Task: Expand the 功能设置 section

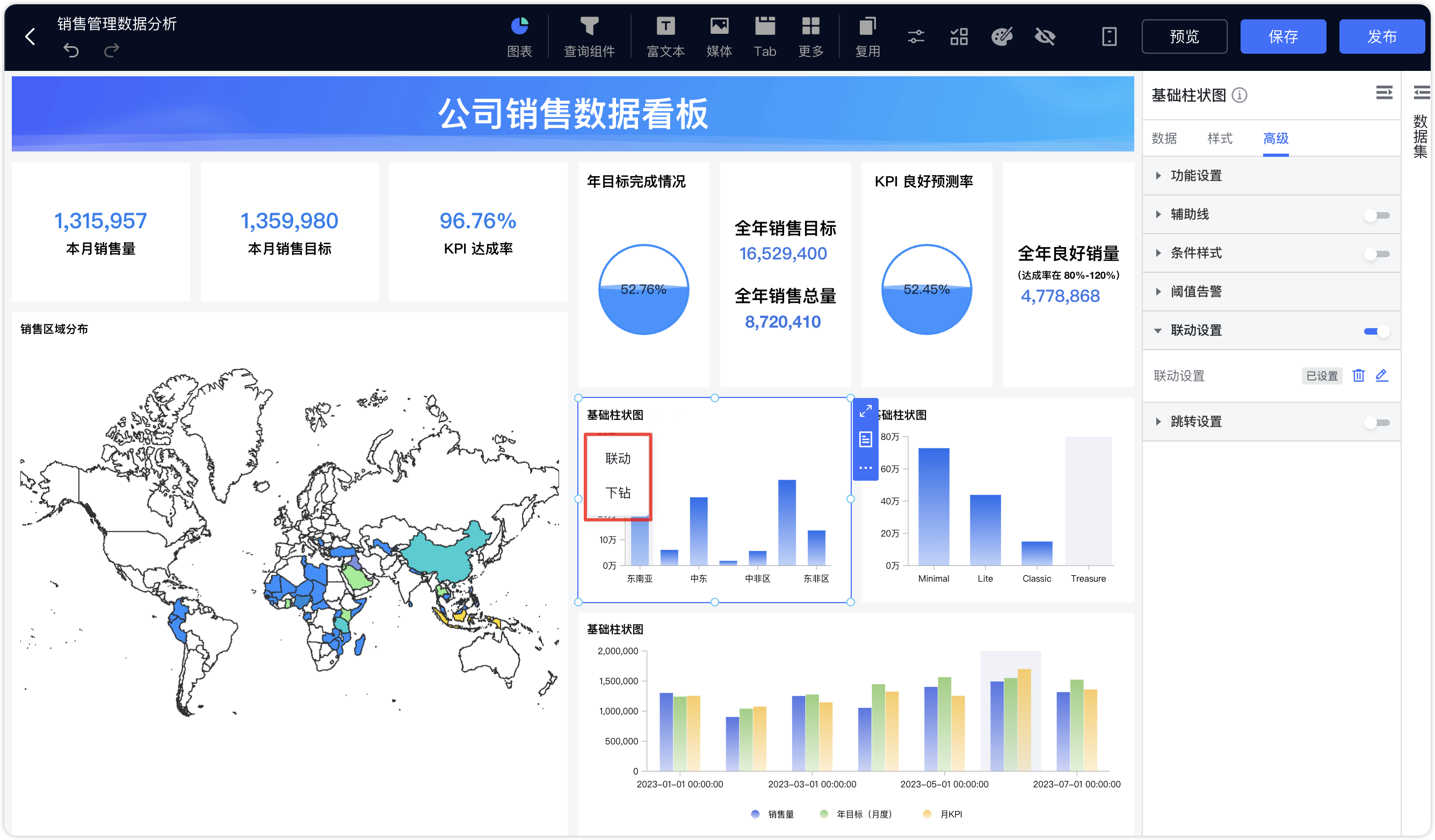Action: 1271,176
